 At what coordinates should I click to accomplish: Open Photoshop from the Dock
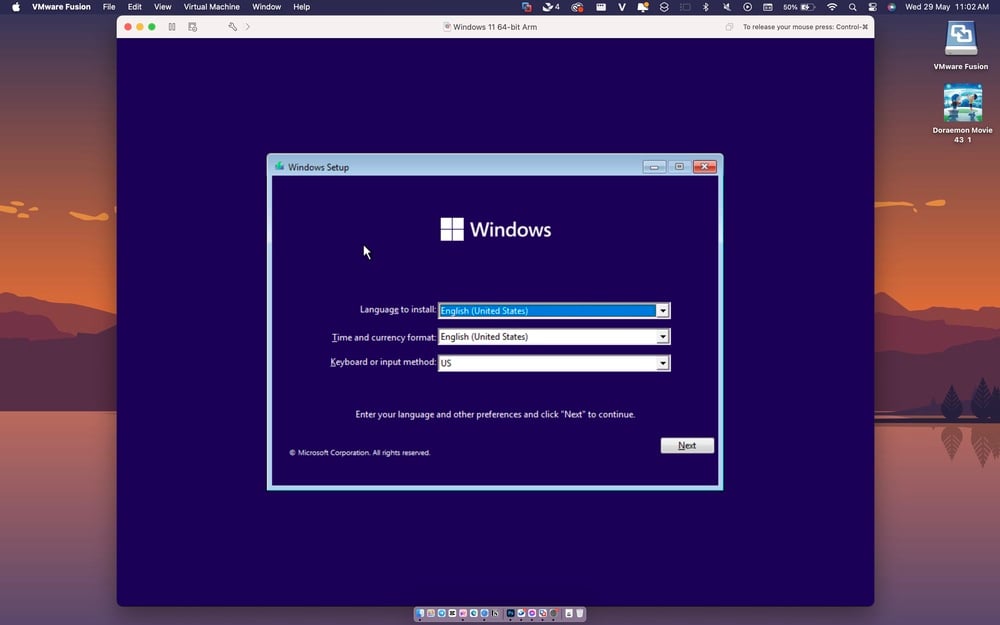click(510, 613)
